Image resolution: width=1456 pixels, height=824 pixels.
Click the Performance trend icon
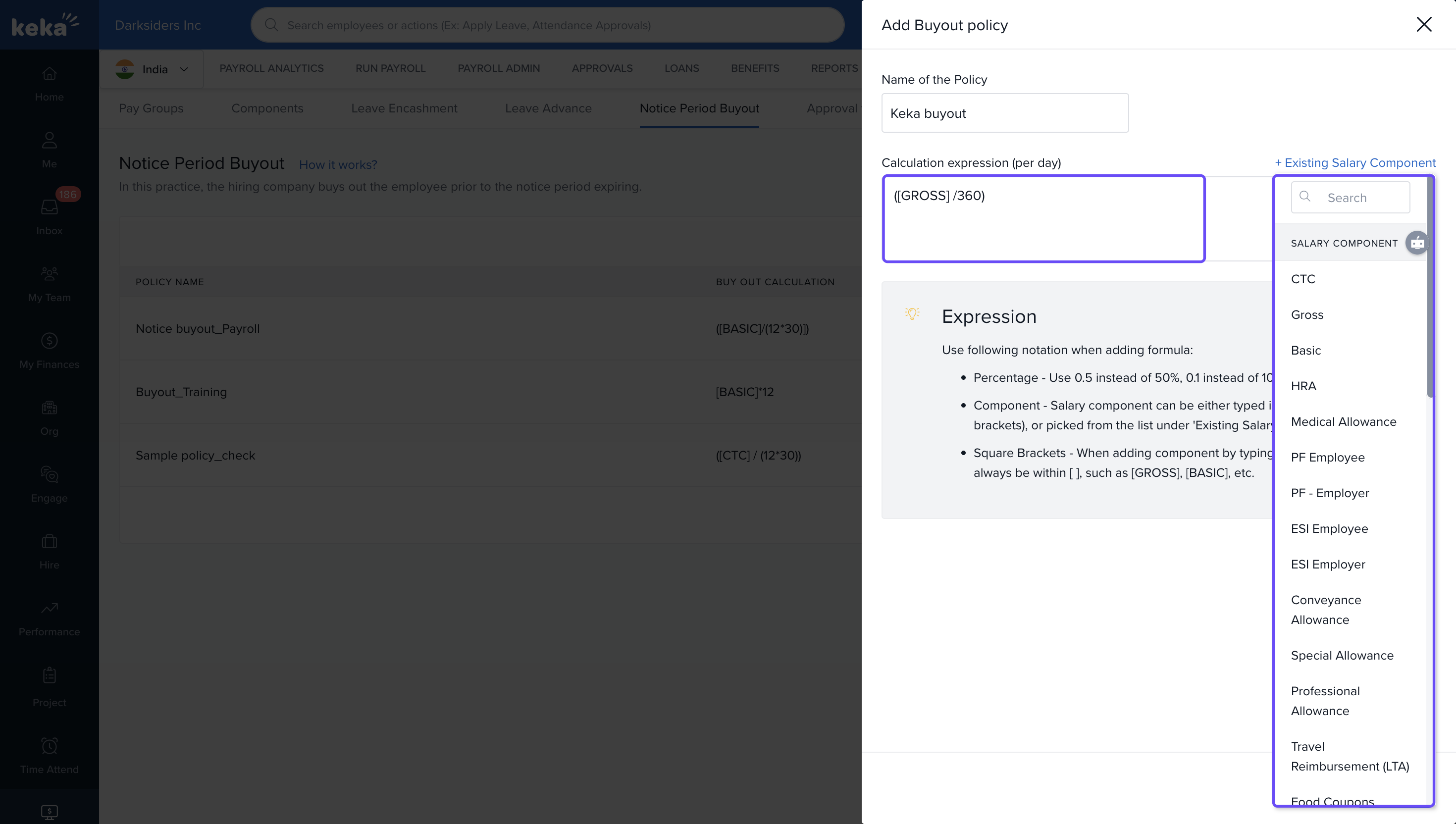point(49,609)
